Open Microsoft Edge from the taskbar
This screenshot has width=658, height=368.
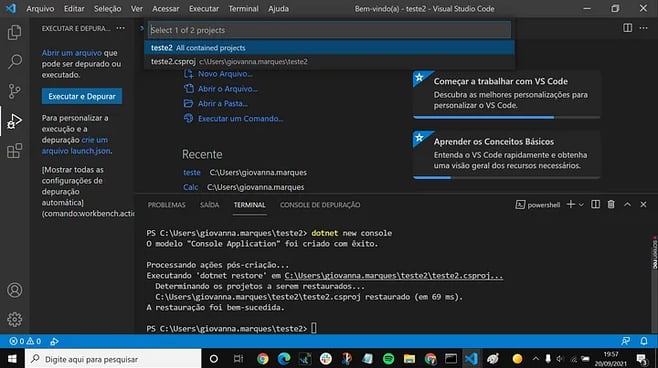coord(284,359)
